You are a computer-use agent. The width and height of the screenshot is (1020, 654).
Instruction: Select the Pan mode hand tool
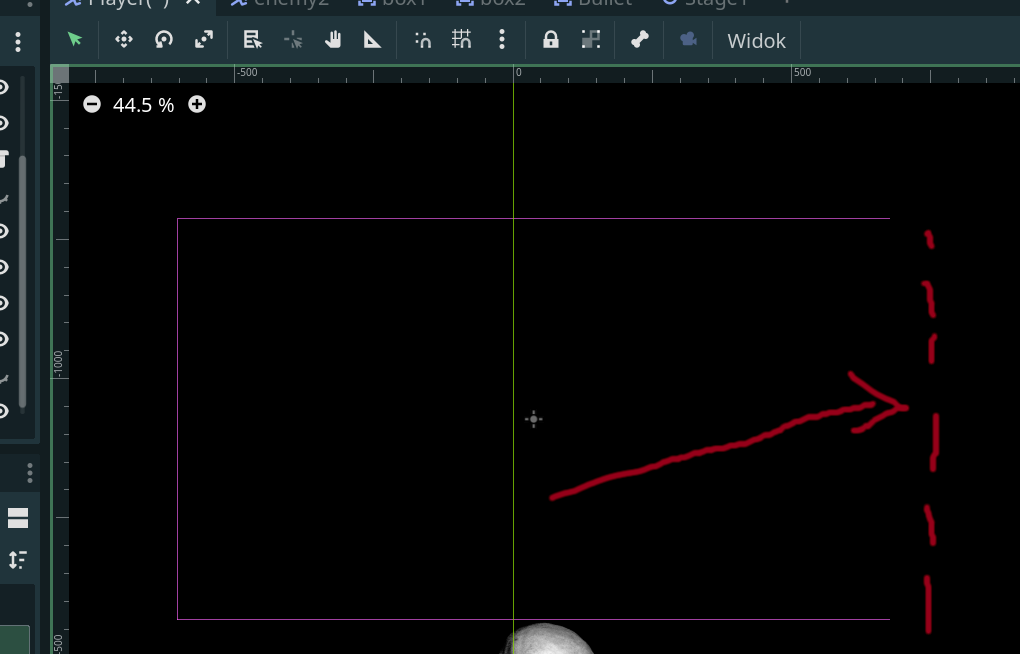click(x=333, y=40)
